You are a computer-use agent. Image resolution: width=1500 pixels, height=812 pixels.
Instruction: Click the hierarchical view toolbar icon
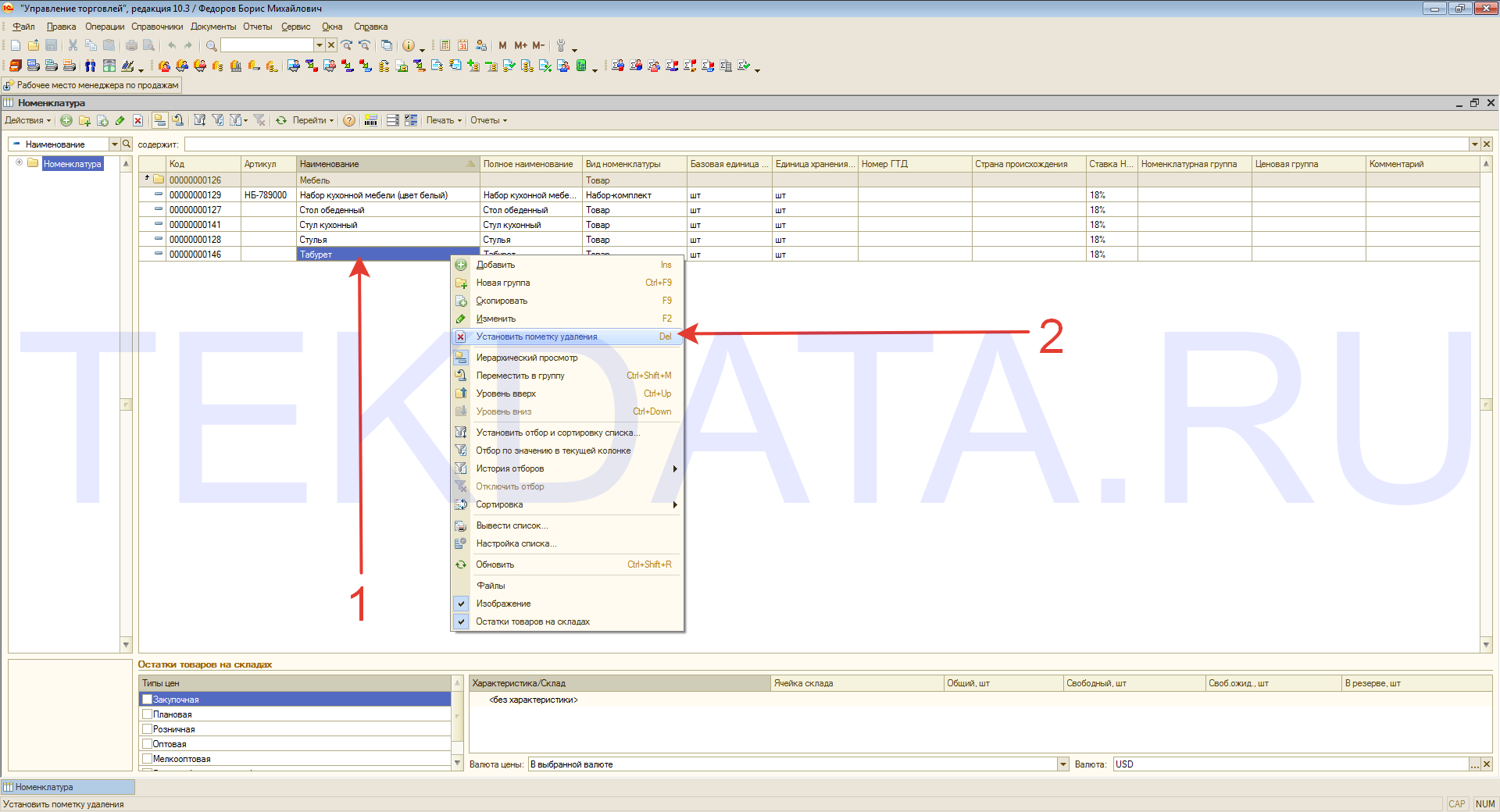pos(159,120)
